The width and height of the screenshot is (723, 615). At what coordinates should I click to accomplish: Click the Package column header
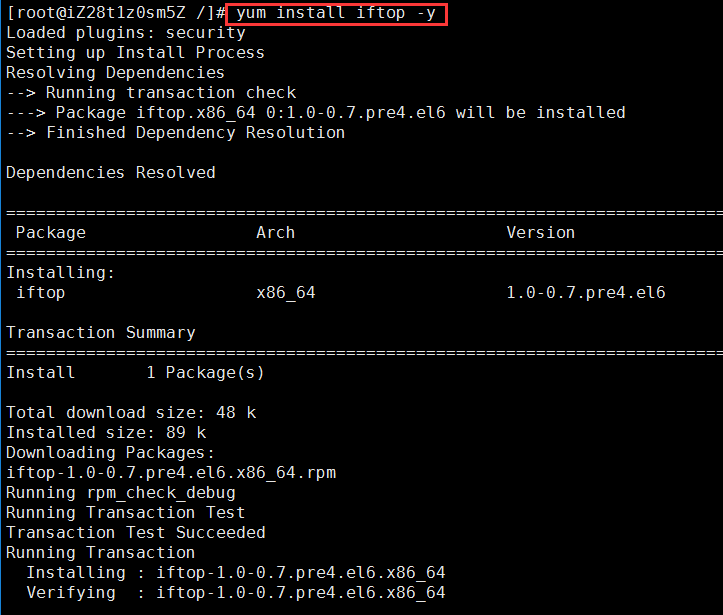pos(50,233)
